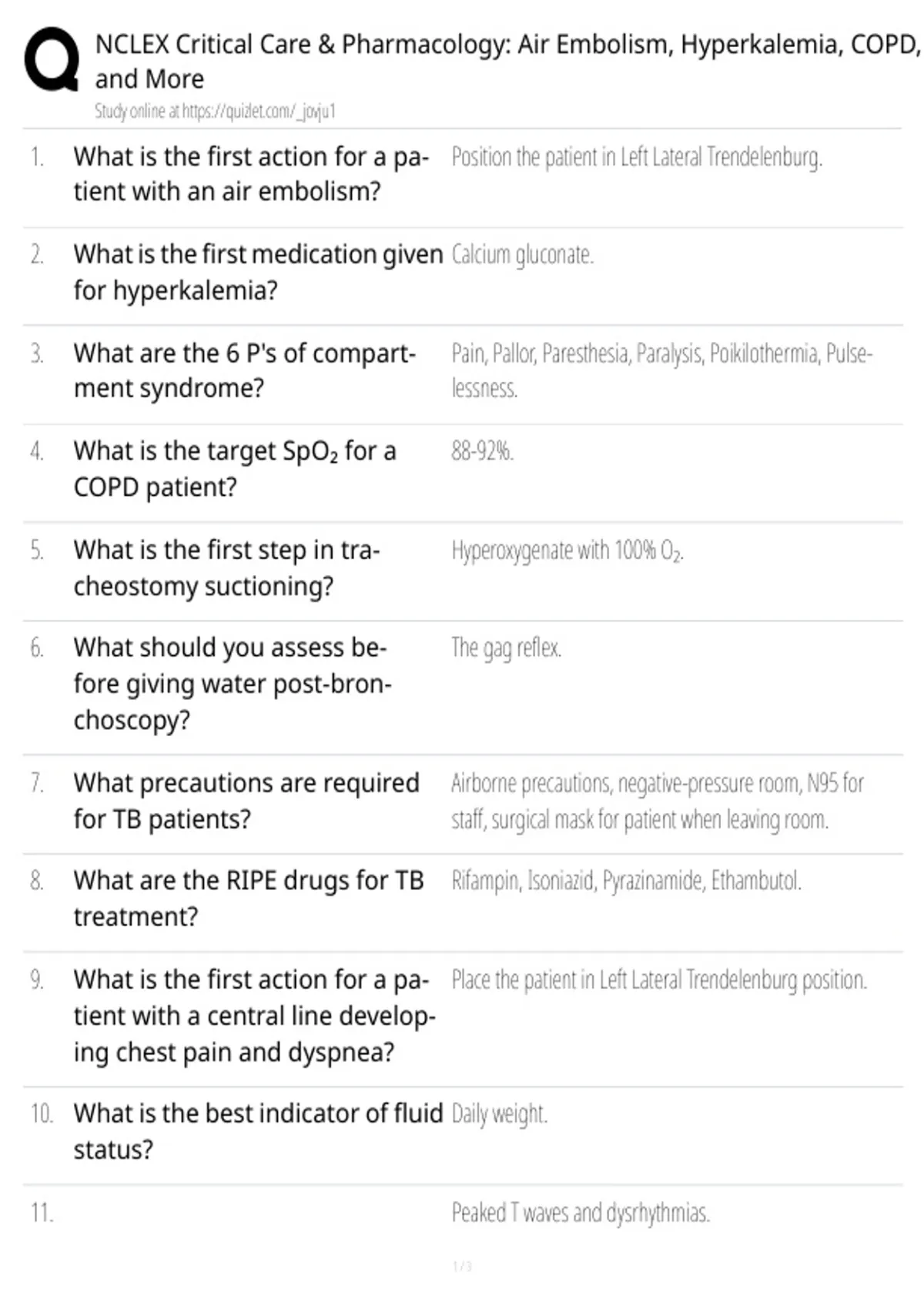Select the tracheostomy suctioning question
This screenshot has width=924, height=1309.
(226, 568)
